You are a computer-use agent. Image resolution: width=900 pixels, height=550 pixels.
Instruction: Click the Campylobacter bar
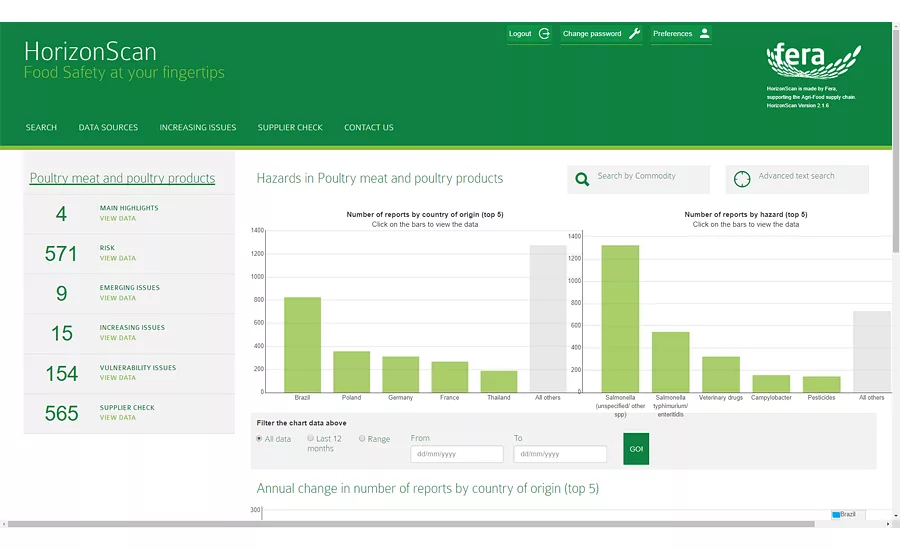pos(771,384)
